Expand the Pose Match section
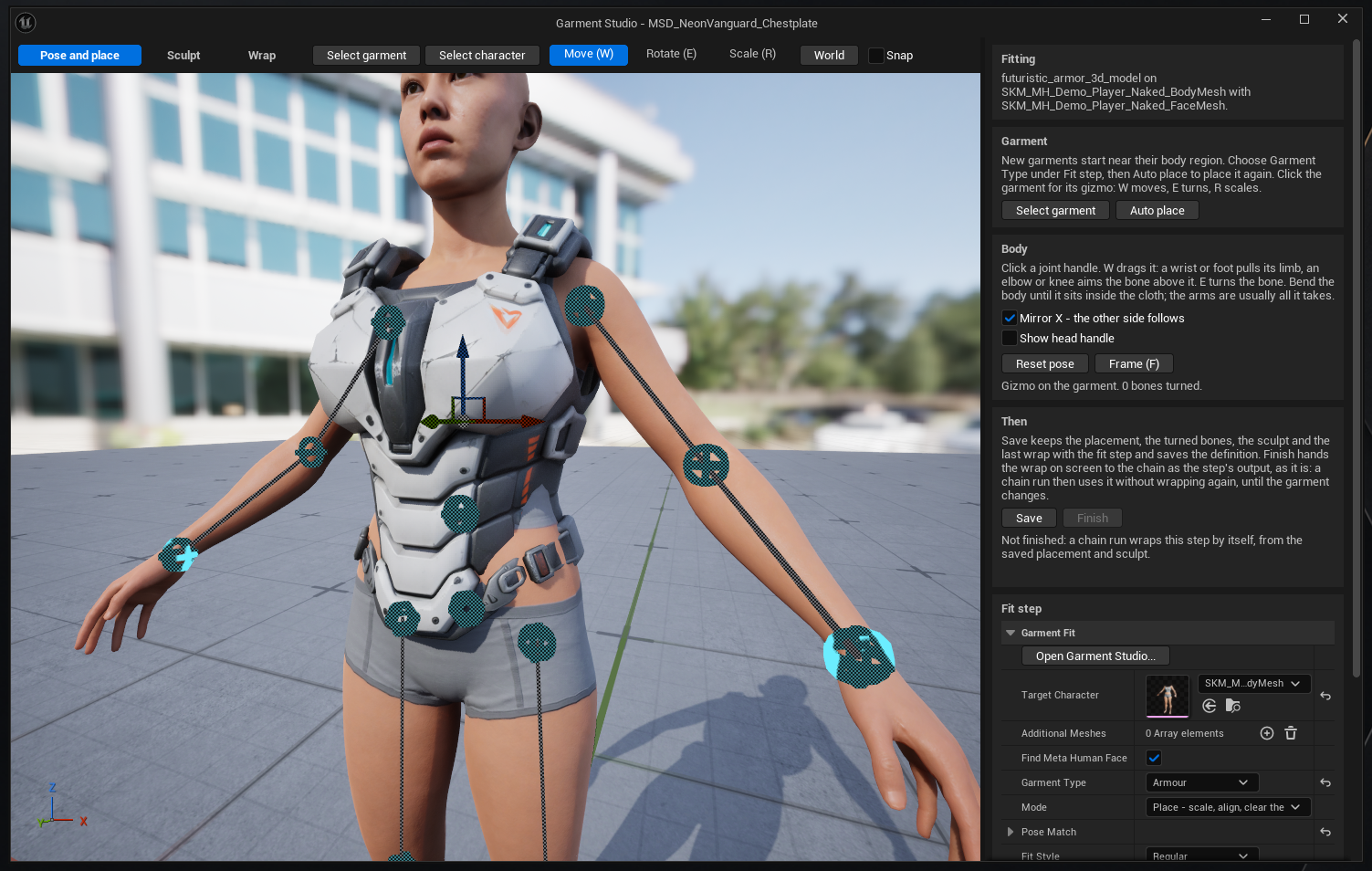Screen dimensions: 1372x871 pyautogui.click(x=1011, y=832)
